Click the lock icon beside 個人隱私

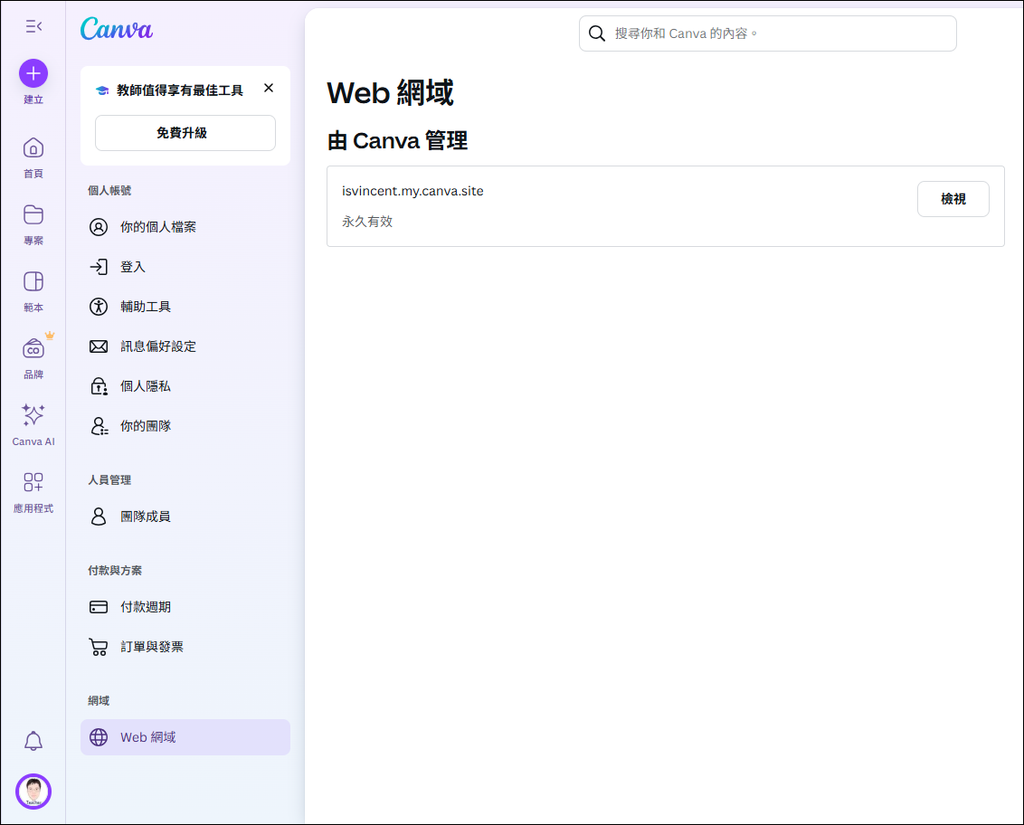[x=99, y=386]
